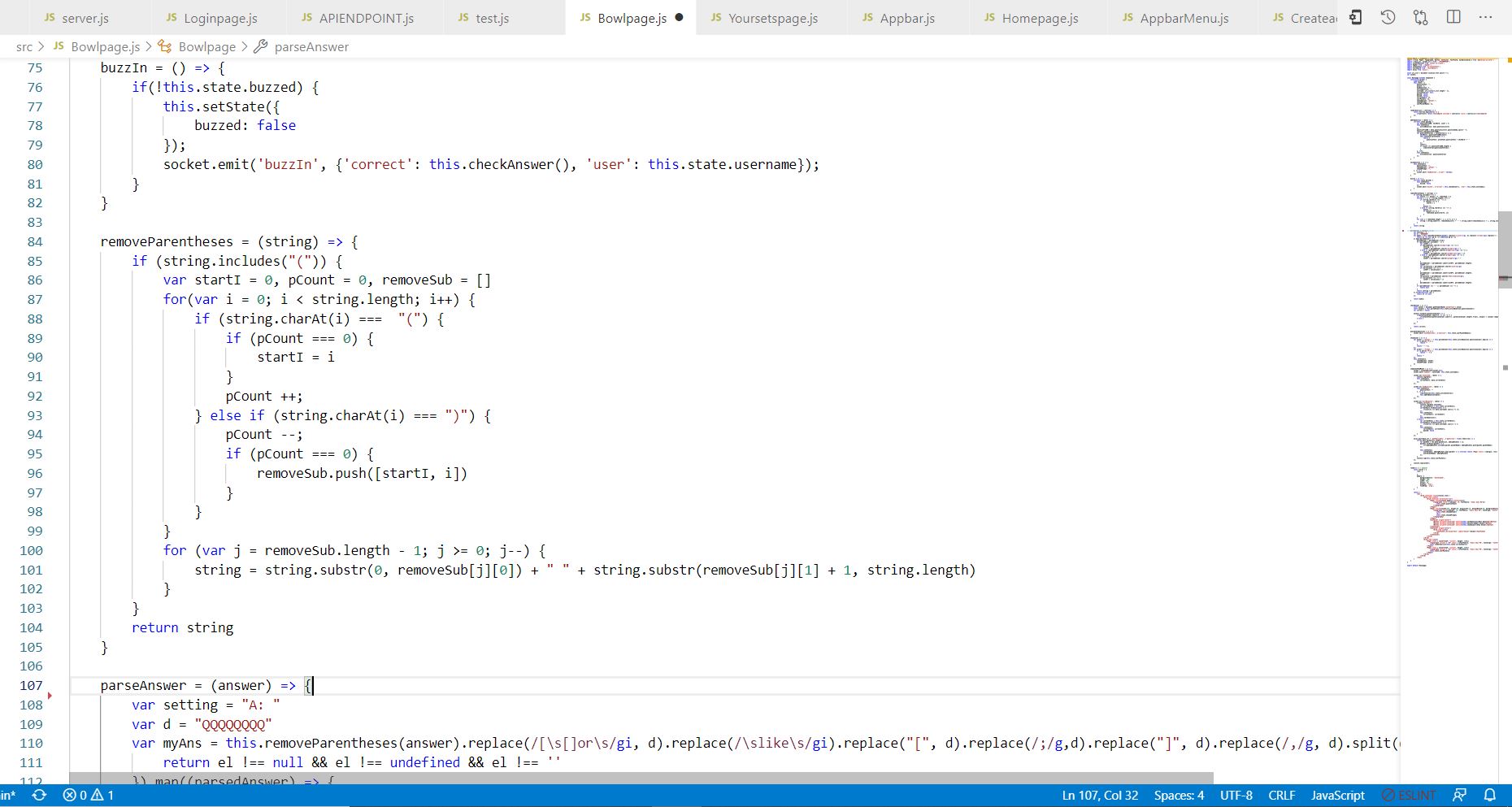The image size is (1512, 807).
Task: Click the "QQQQQQQQ" string on line 109
Action: (233, 725)
